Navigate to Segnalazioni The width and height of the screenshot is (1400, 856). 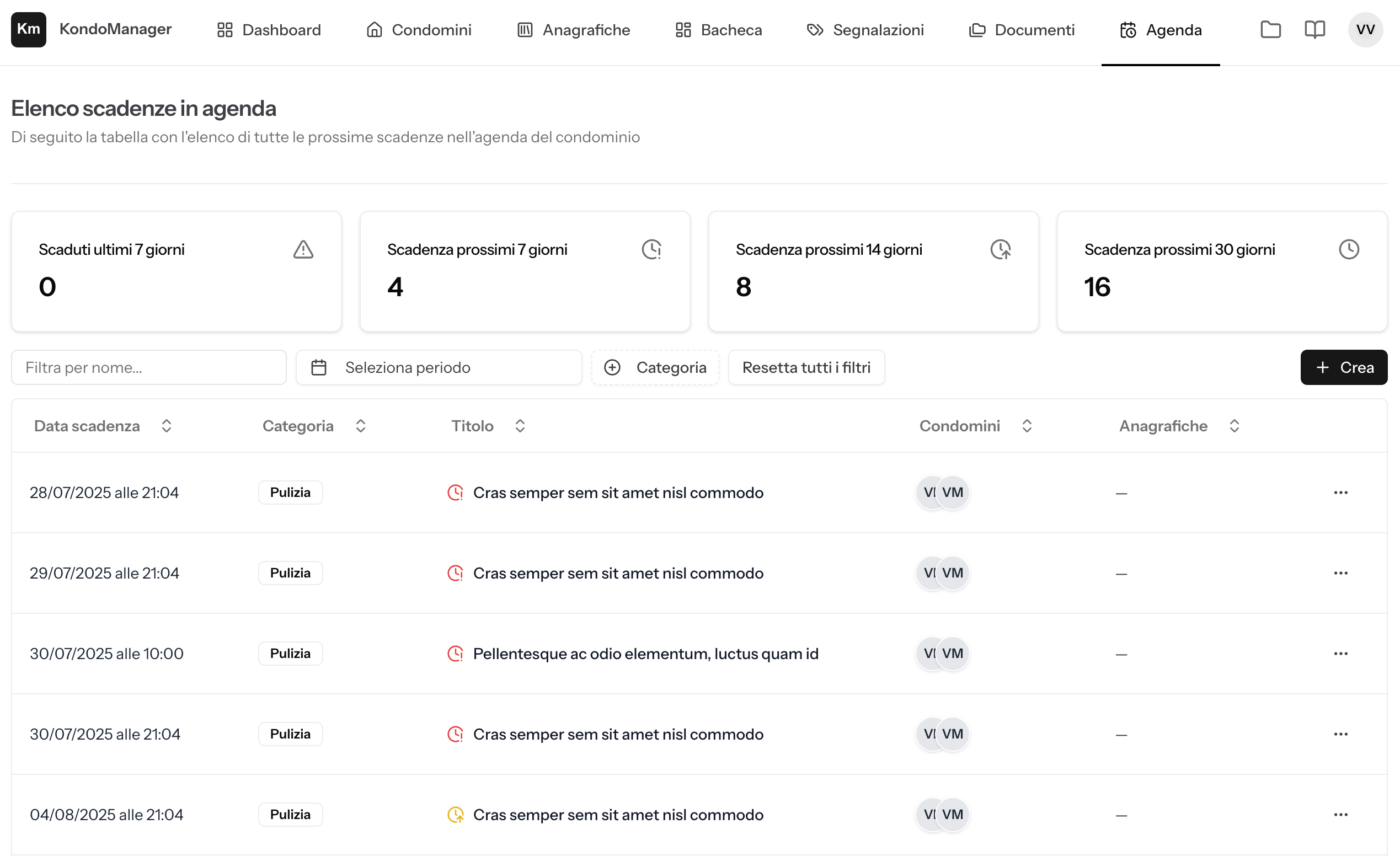point(865,30)
